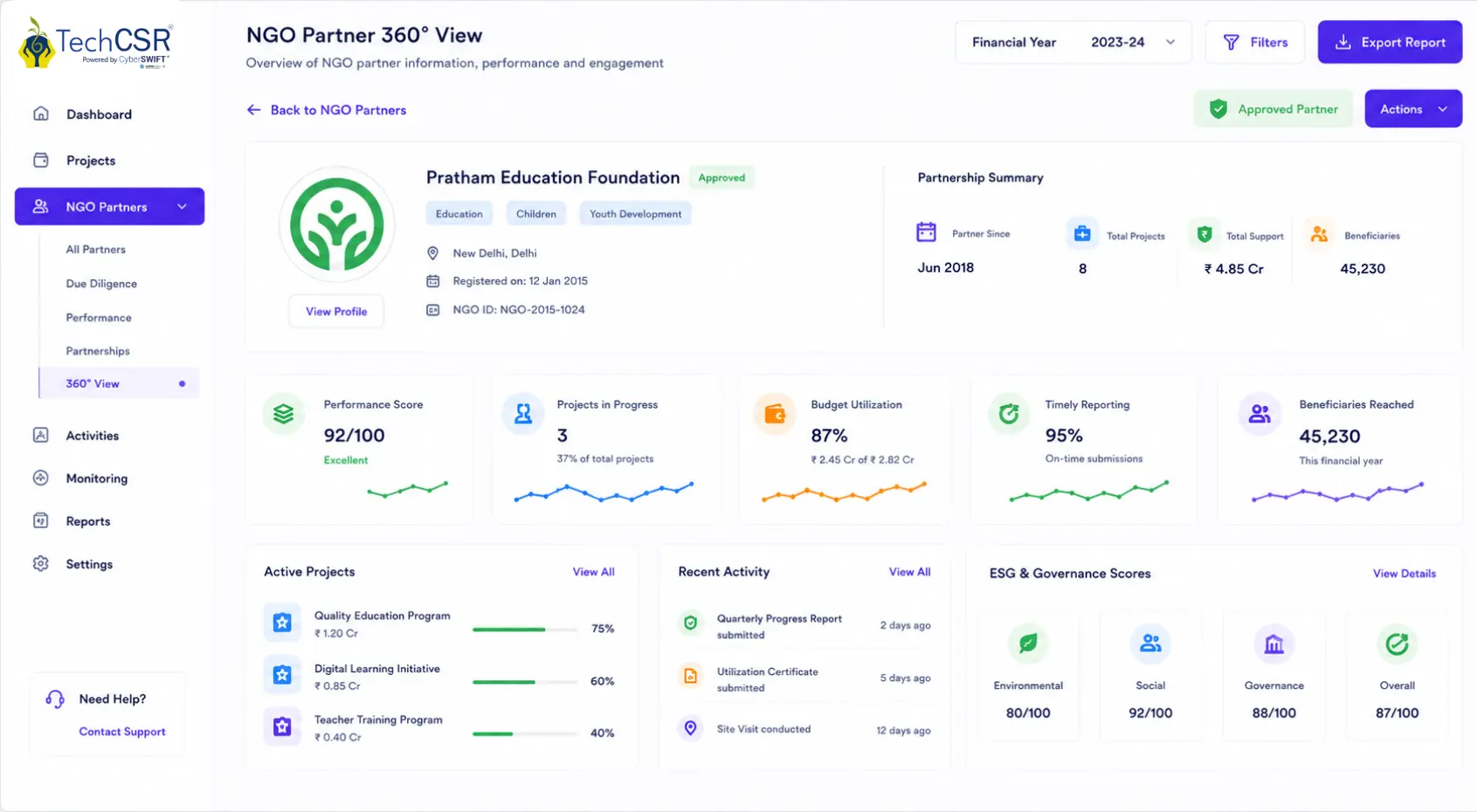Click the Social 92/100 score value

(1150, 713)
